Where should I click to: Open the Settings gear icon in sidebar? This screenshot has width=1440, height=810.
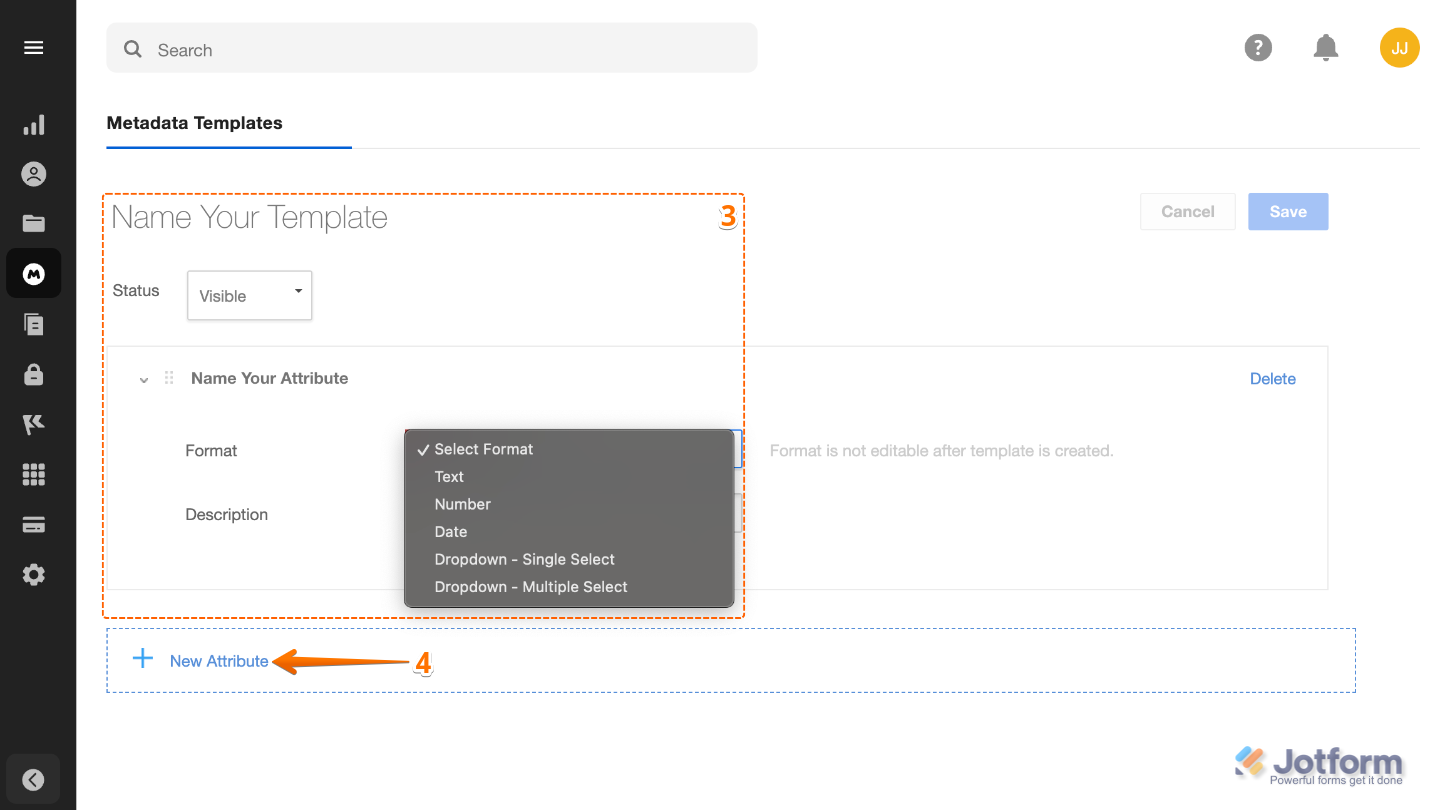click(x=33, y=574)
